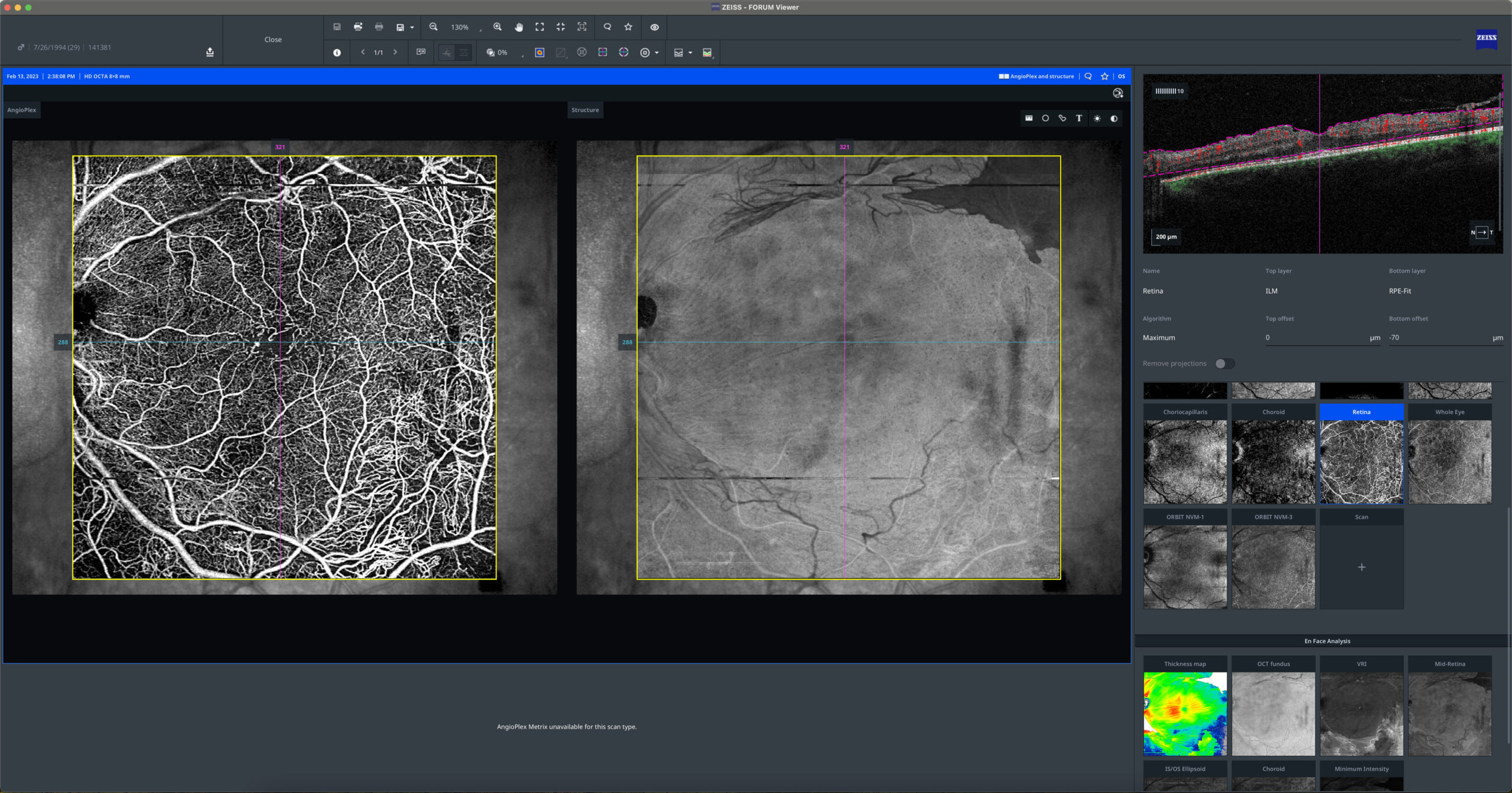This screenshot has width=1512, height=793.
Task: Select the circle annotation tool
Action: (x=1045, y=118)
